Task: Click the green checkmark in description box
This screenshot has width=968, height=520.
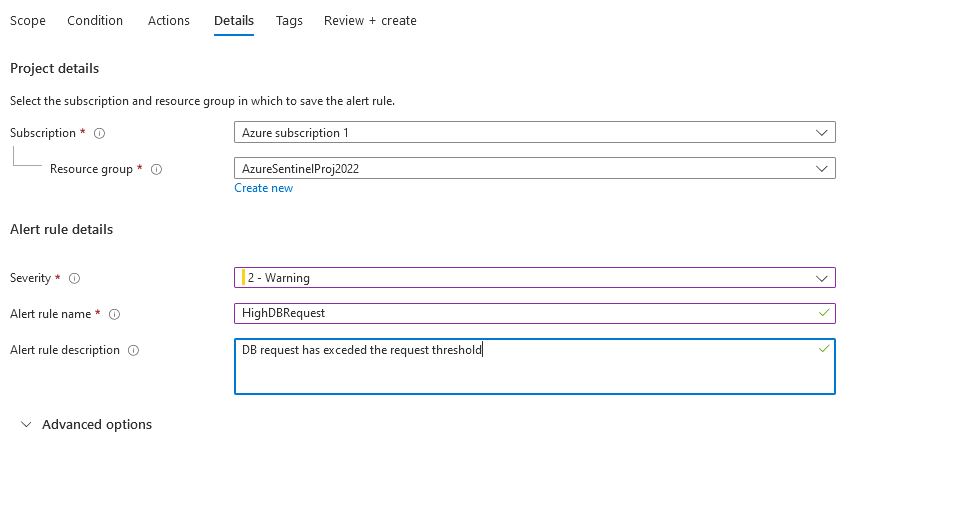Action: [823, 349]
